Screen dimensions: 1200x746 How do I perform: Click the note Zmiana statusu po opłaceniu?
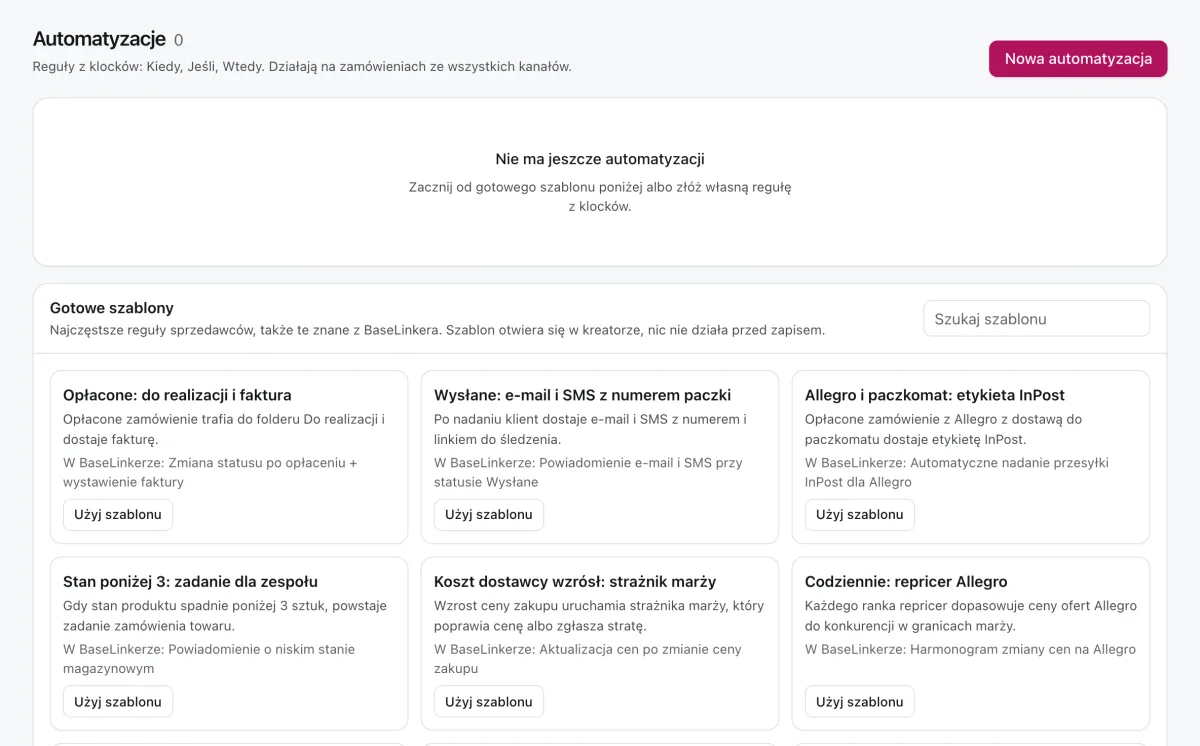pyautogui.click(x=210, y=472)
